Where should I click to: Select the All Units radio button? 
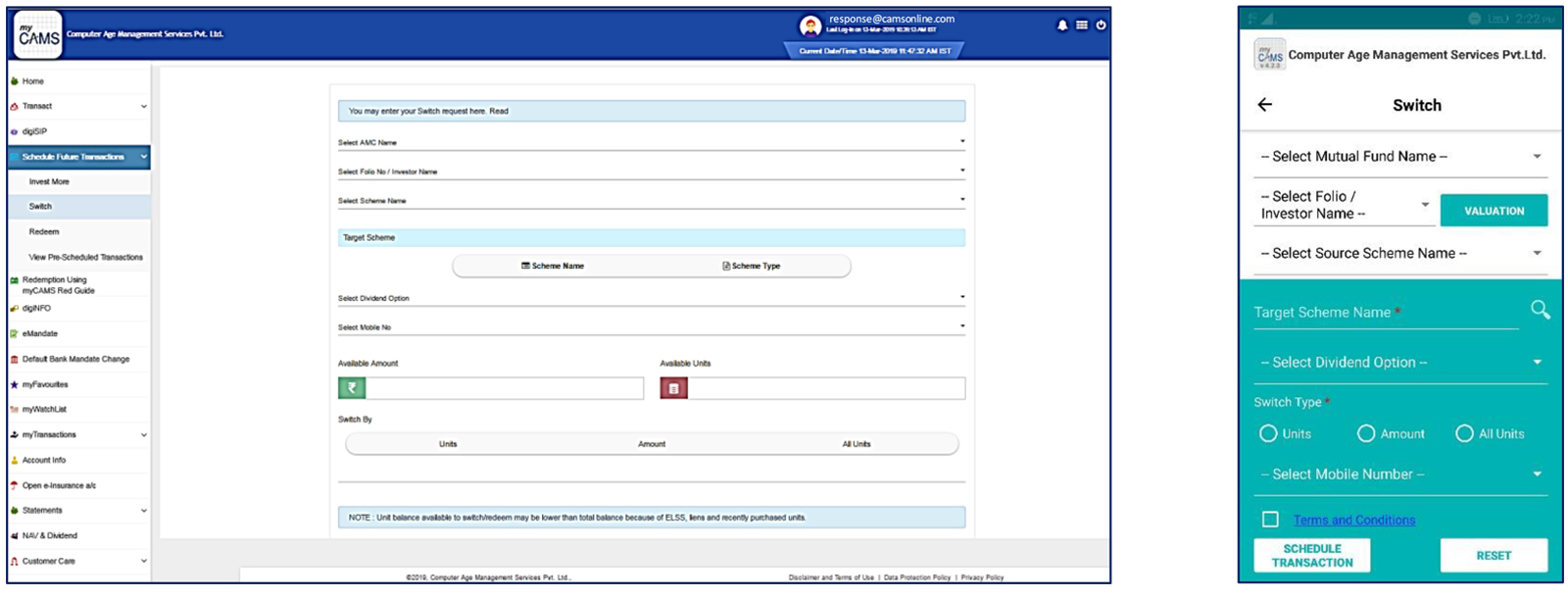[x=1464, y=433]
